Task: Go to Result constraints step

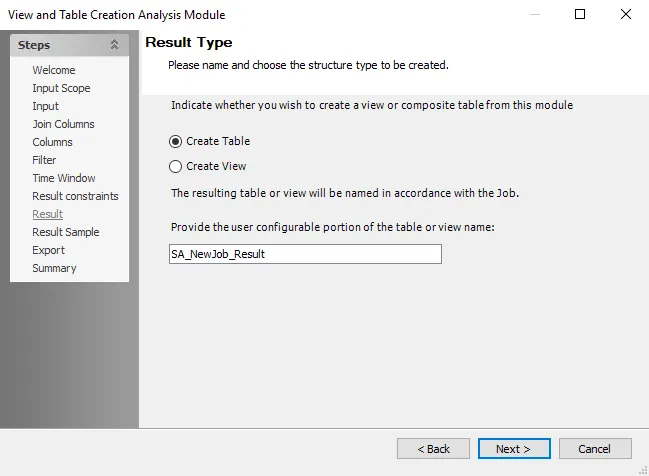Action: [x=75, y=196]
